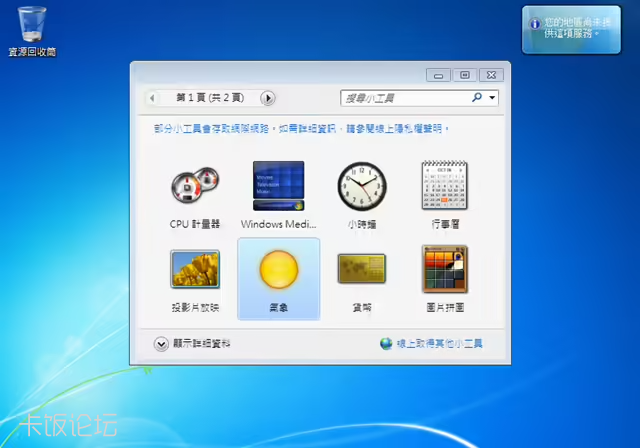Minimize the gadget gallery window
640x448 pixels.
click(438, 75)
